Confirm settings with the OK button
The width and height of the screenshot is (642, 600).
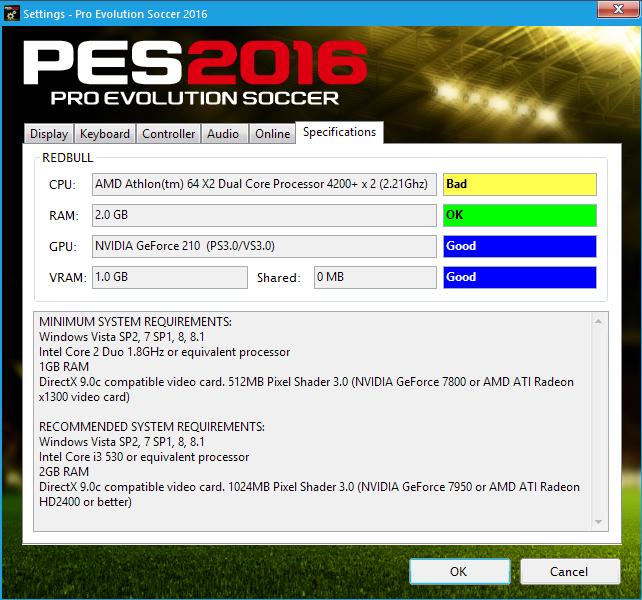coord(459,571)
